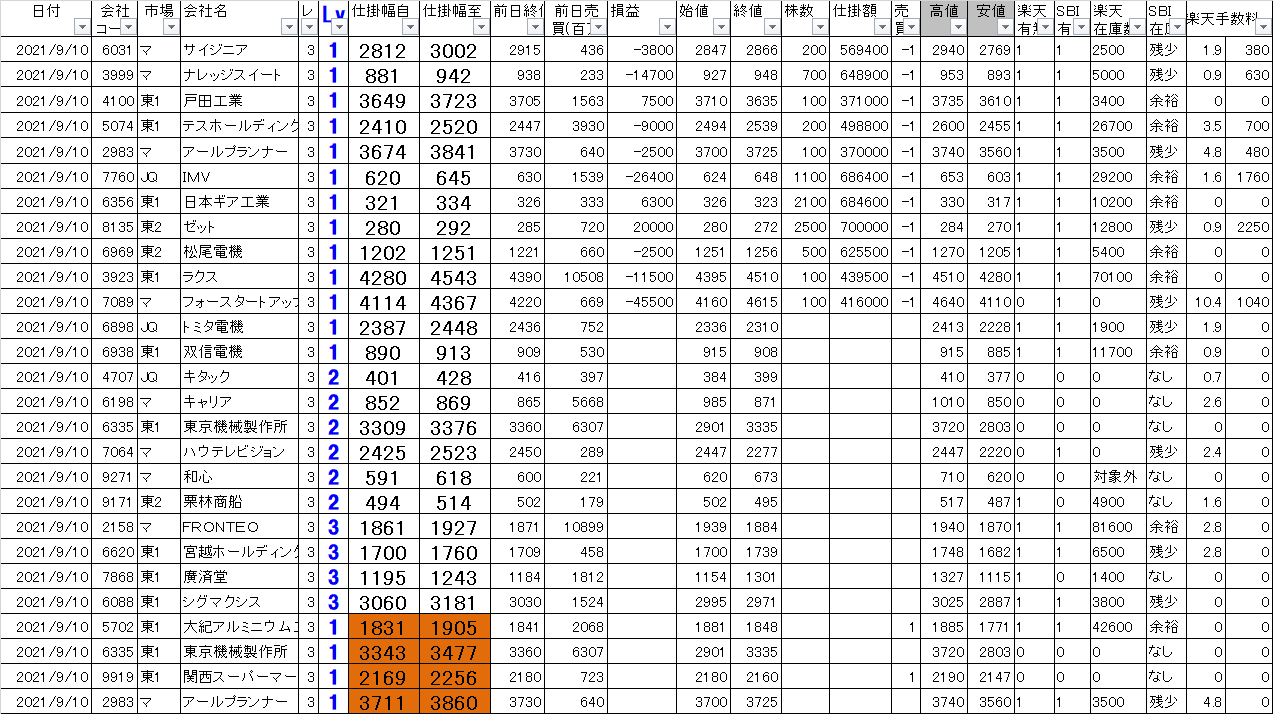Open the 楽天在庫数 column filter dropdown
The image size is (1273, 714).
click(x=1137, y=29)
